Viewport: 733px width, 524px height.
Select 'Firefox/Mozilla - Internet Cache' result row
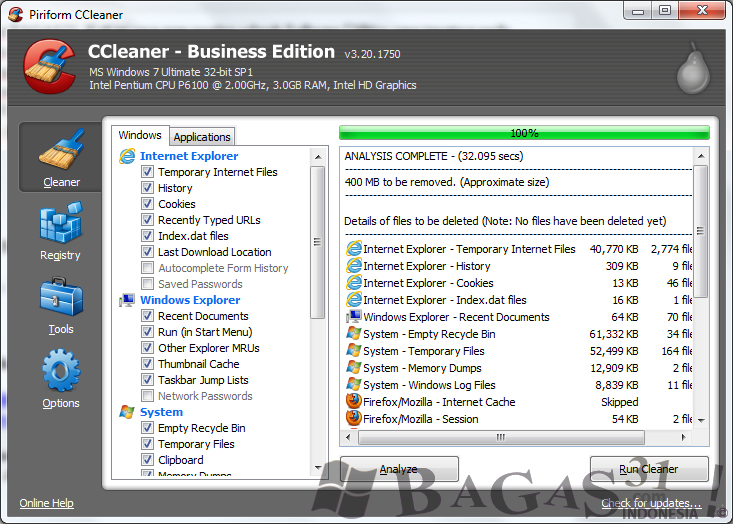[x=518, y=402]
